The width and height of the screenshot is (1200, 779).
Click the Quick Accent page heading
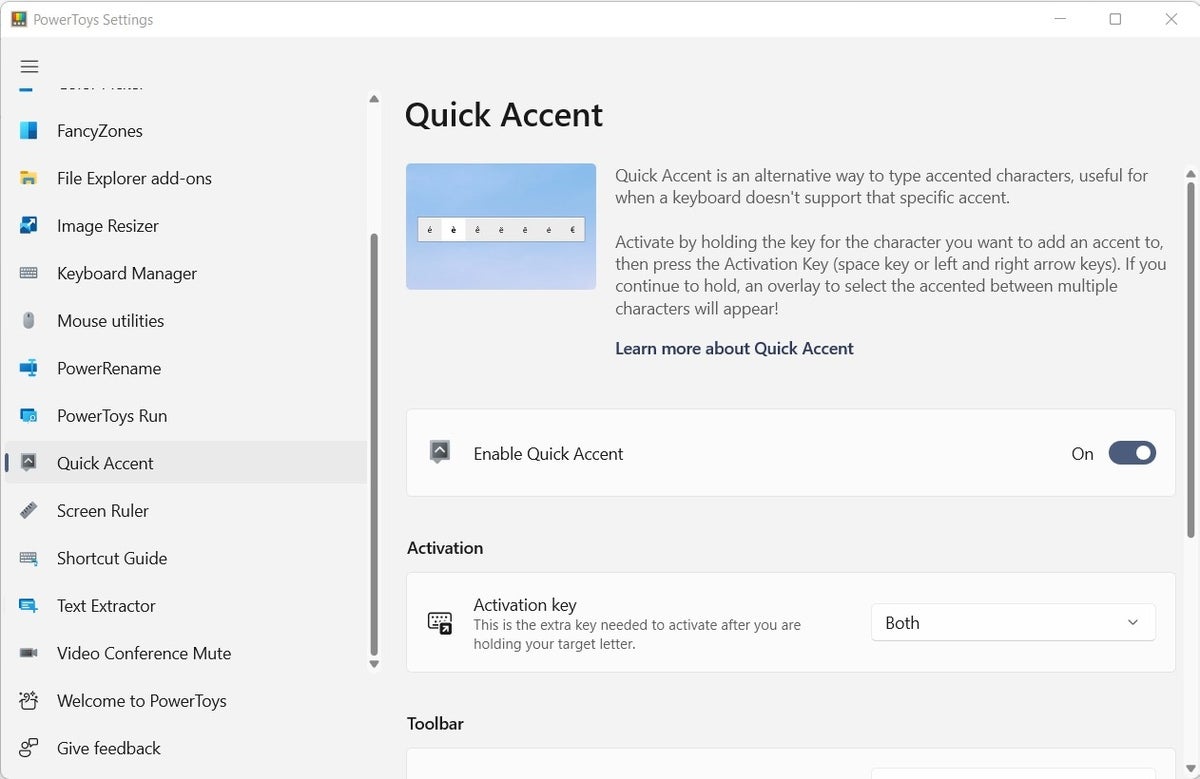coord(504,115)
